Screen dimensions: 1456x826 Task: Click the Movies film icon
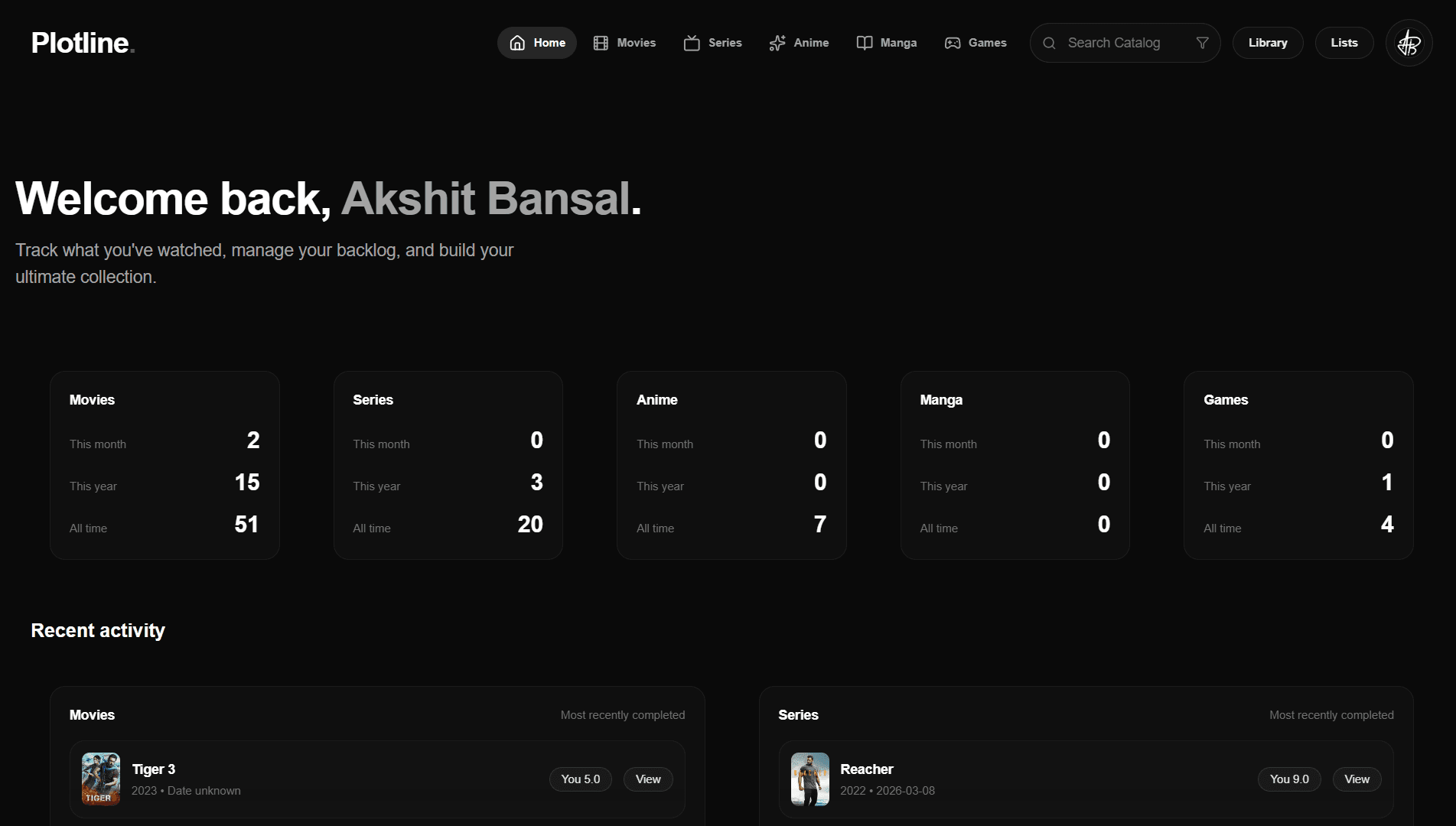tap(601, 43)
